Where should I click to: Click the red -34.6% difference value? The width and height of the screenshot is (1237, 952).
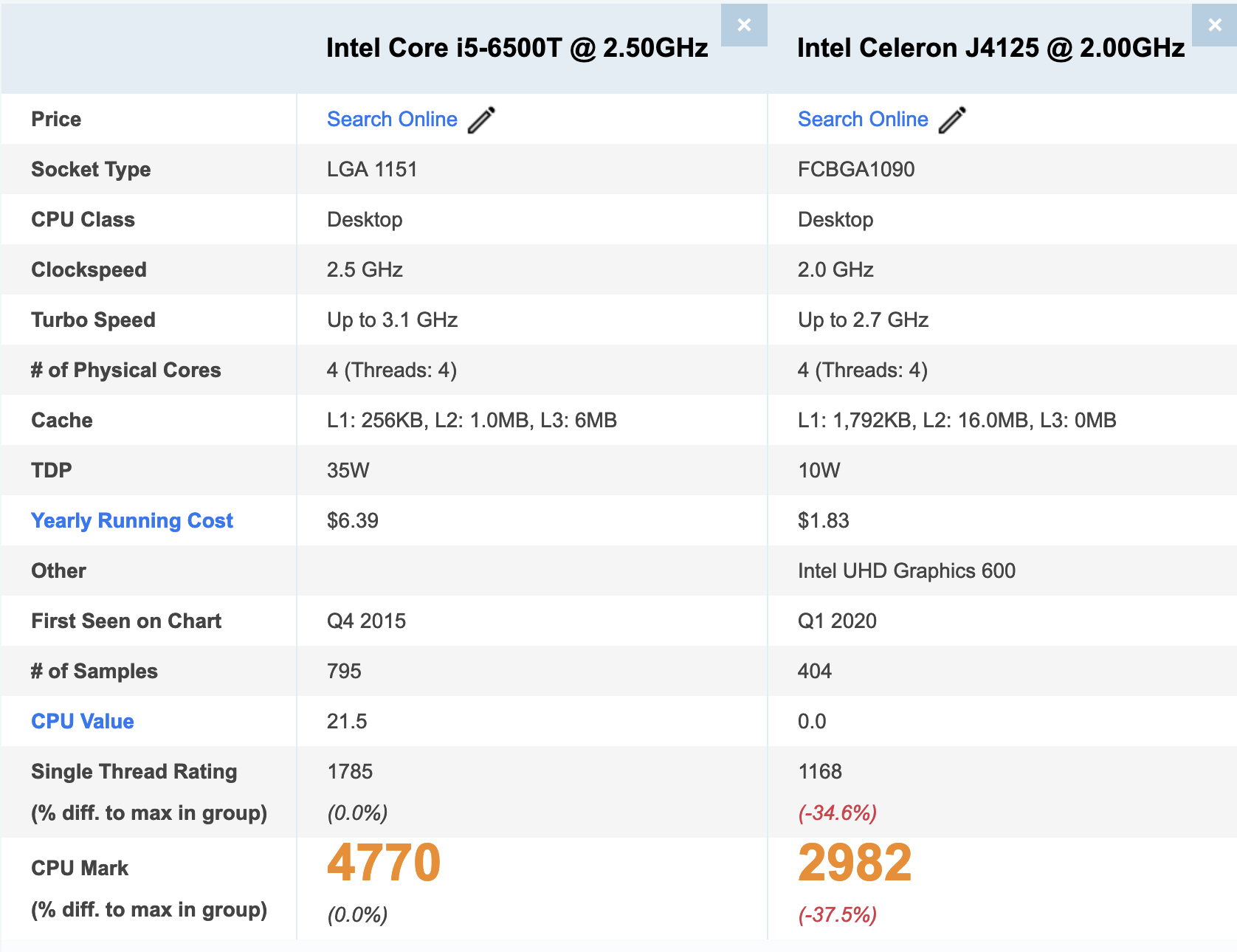pos(837,813)
